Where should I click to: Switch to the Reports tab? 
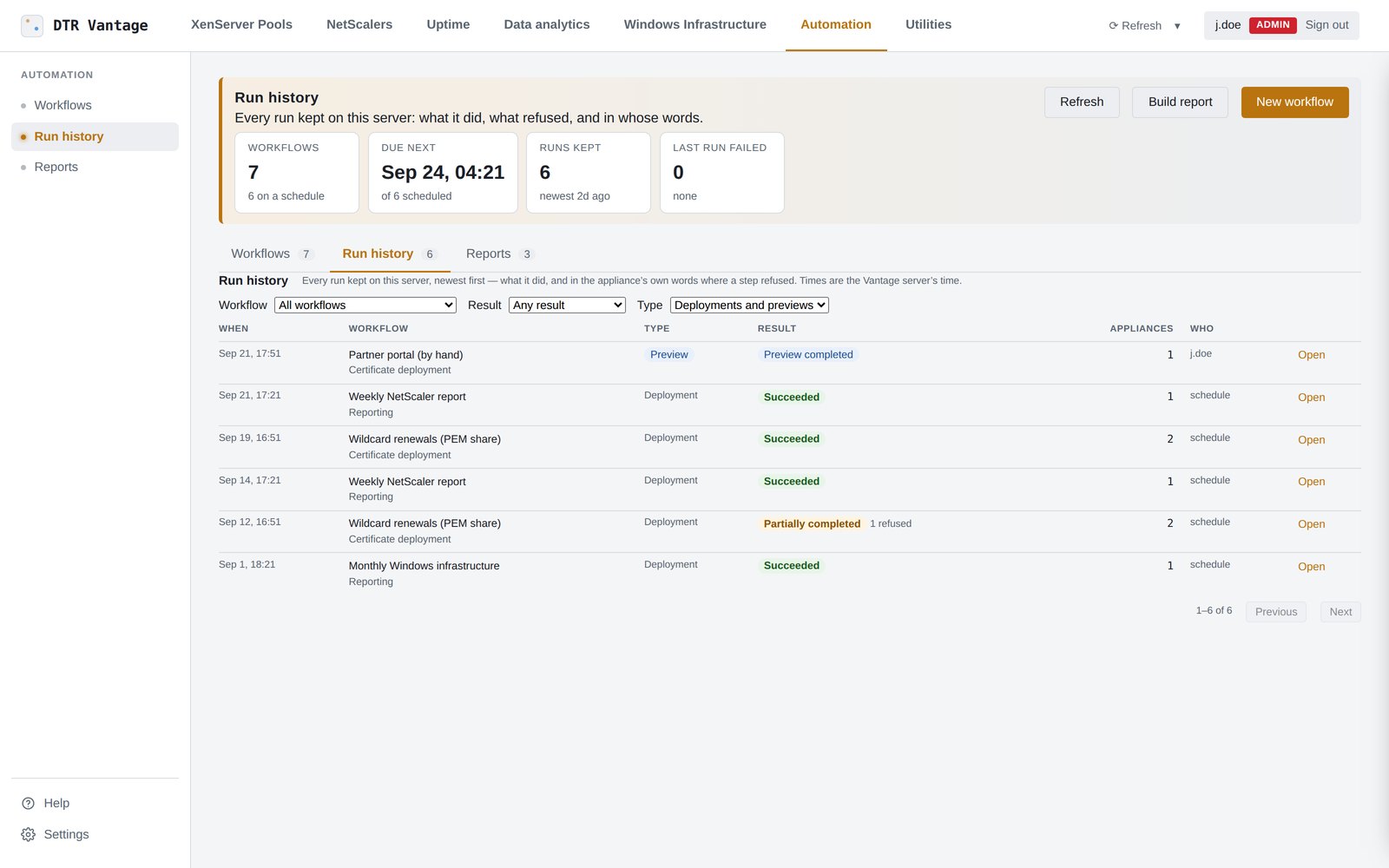pos(500,253)
